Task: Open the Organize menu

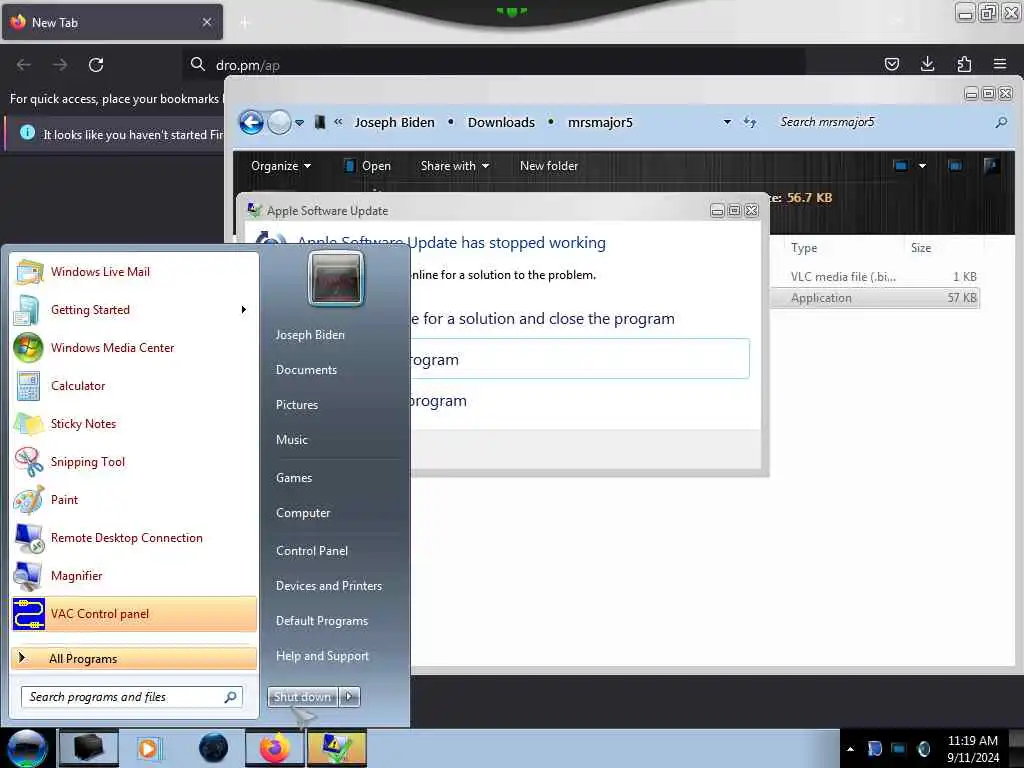Action: (x=281, y=166)
